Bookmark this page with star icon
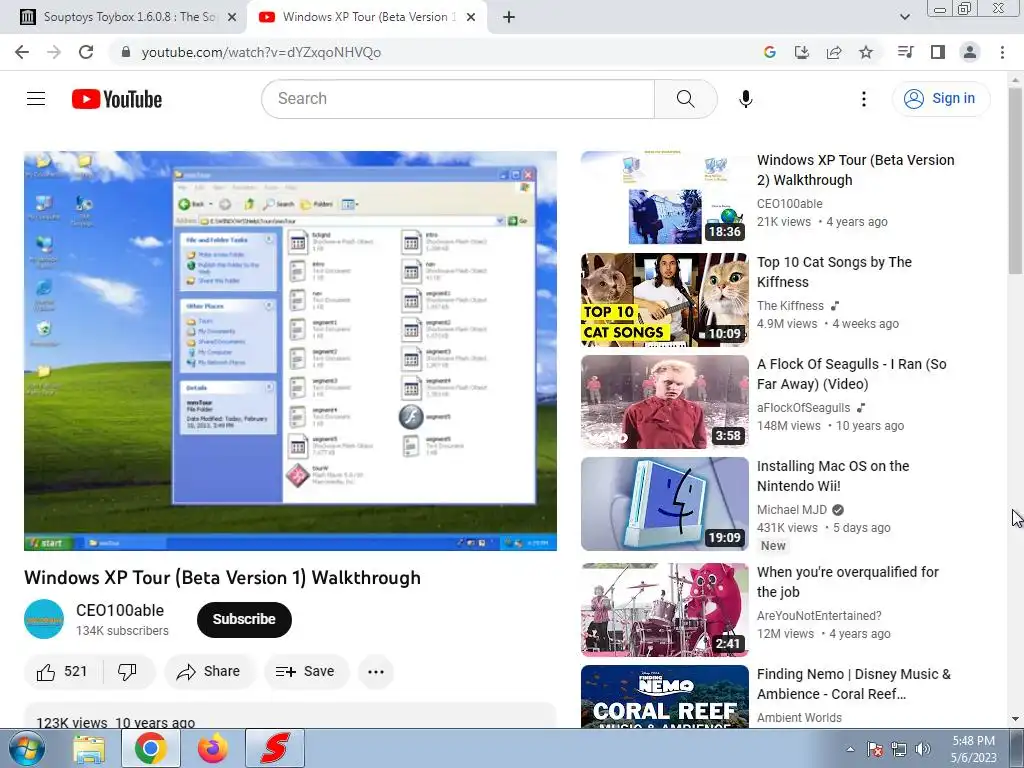The height and width of the screenshot is (768, 1024). pos(865,52)
